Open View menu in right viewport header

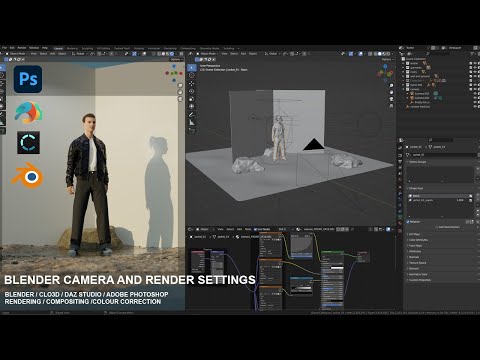224,54
